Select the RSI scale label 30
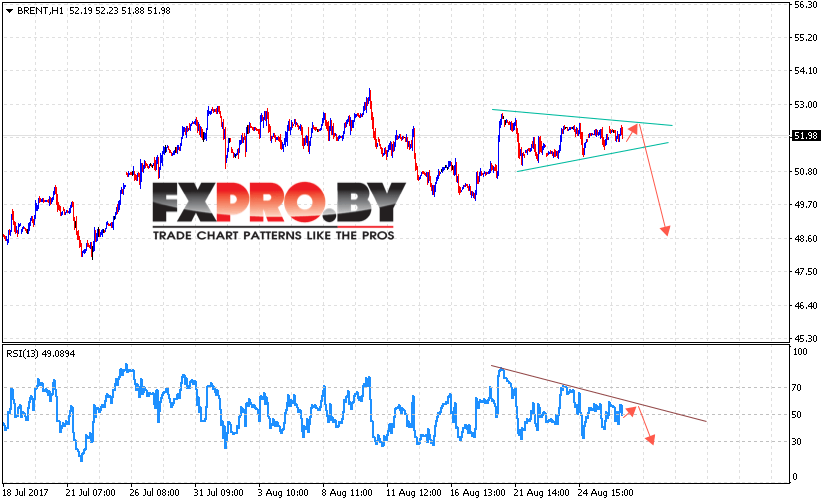Image resolution: width=829 pixels, height=504 pixels. (796, 442)
